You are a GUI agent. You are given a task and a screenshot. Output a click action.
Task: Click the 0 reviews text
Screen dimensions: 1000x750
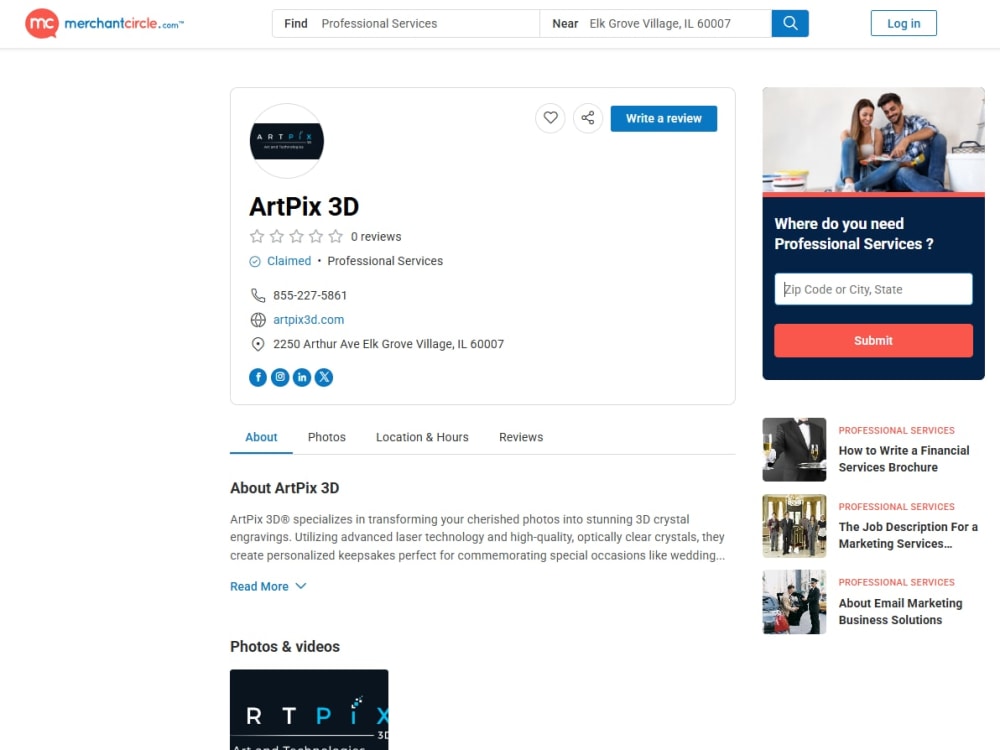pyautogui.click(x=376, y=237)
